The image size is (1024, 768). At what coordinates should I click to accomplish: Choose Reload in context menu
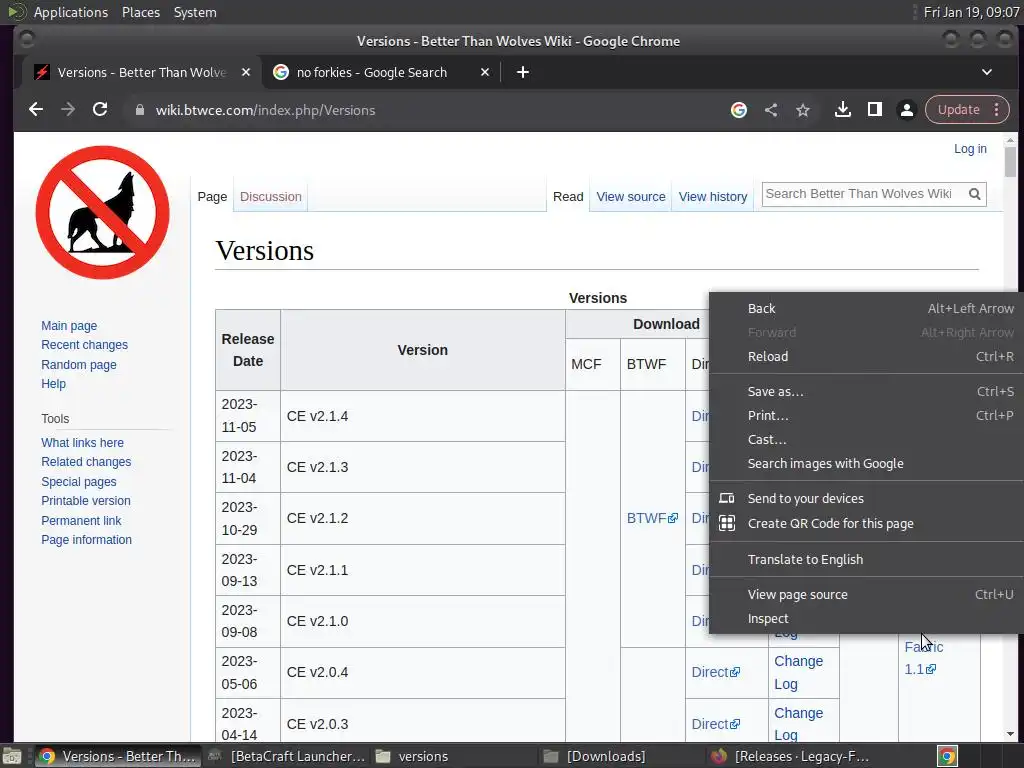(866, 357)
